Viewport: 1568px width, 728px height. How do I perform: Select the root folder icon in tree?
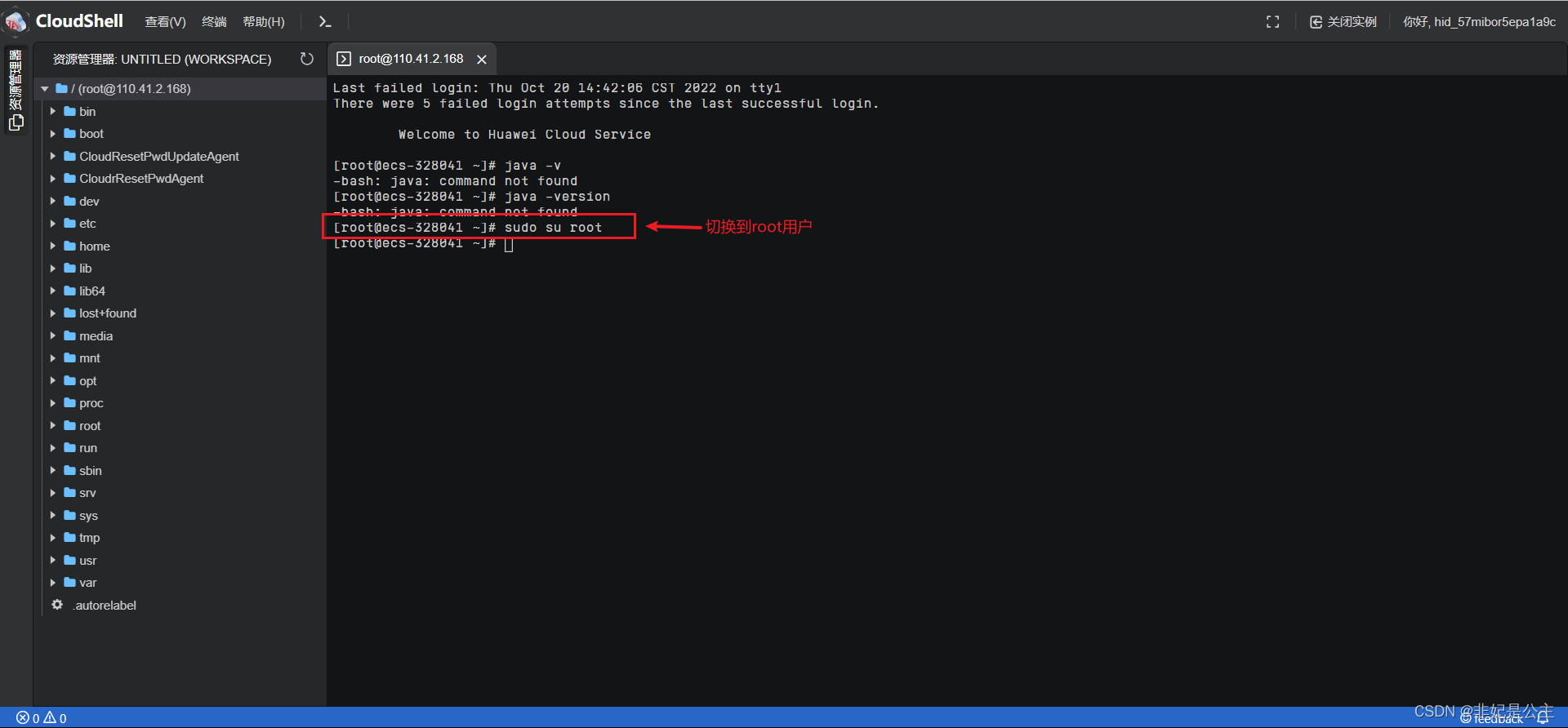click(69, 425)
